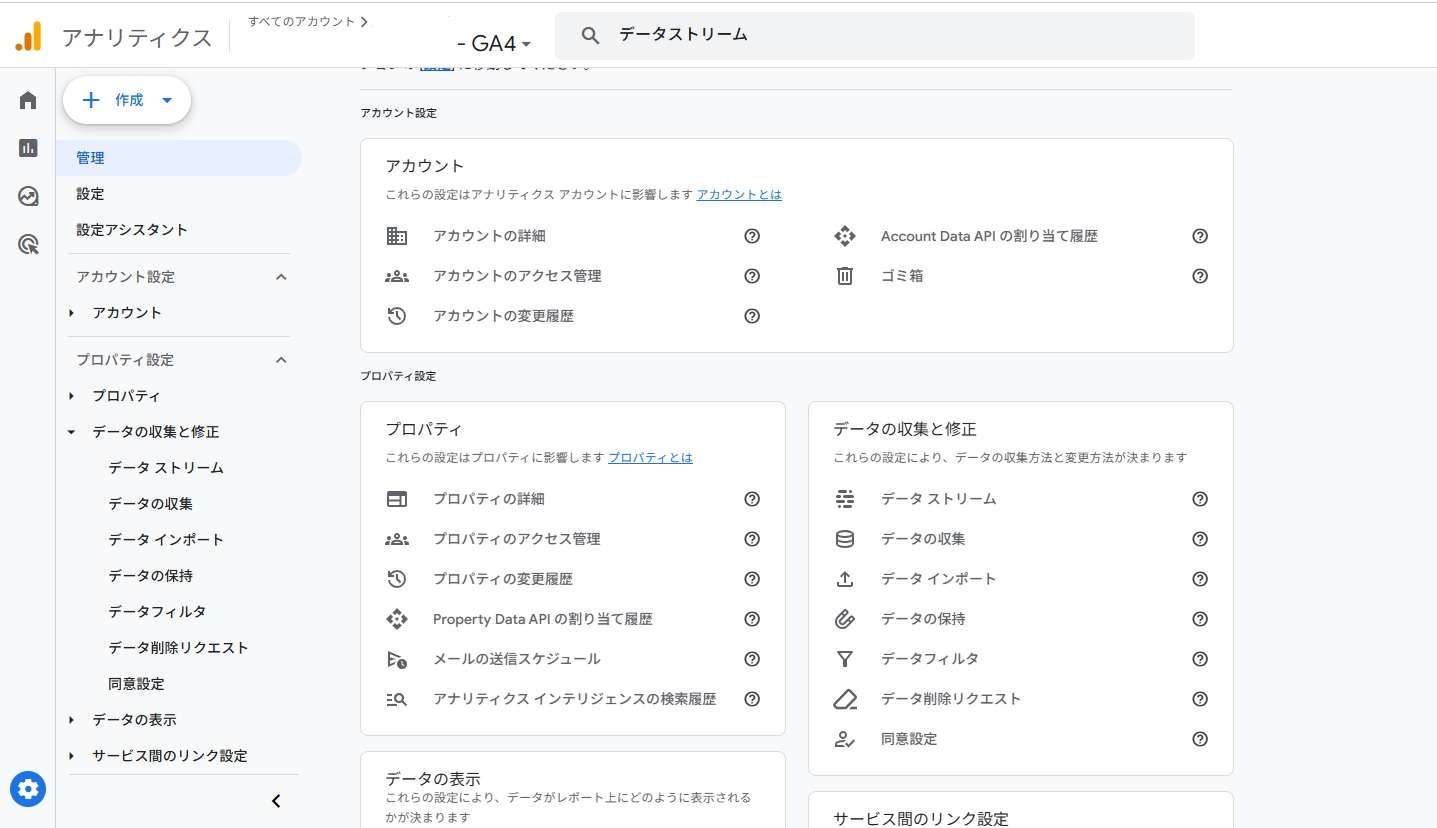The height and width of the screenshot is (828, 1437).
Task: Click help icon for メールの送信スケジュール
Action: (x=752, y=659)
